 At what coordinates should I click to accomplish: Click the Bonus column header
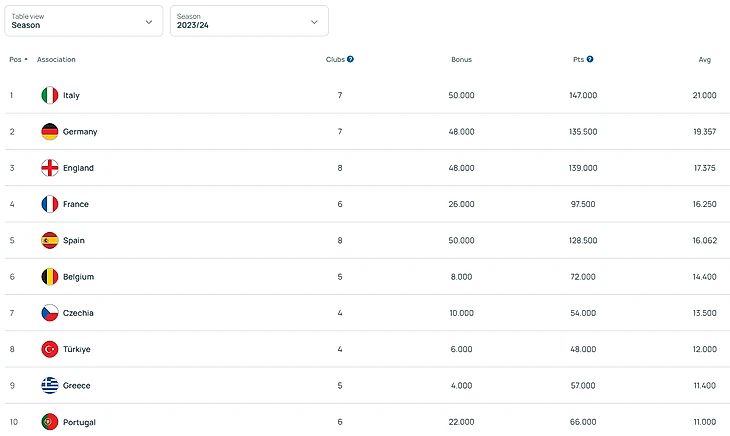[461, 59]
